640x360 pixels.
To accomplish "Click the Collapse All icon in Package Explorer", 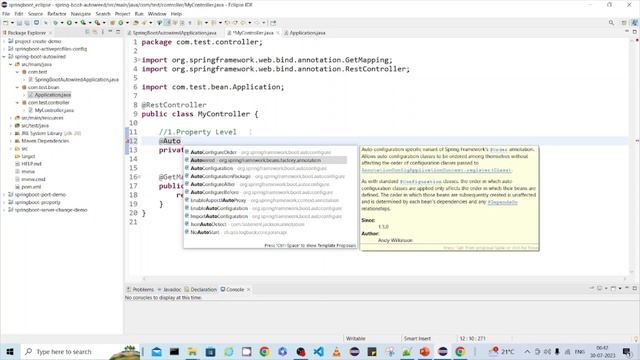I will point(87,32).
